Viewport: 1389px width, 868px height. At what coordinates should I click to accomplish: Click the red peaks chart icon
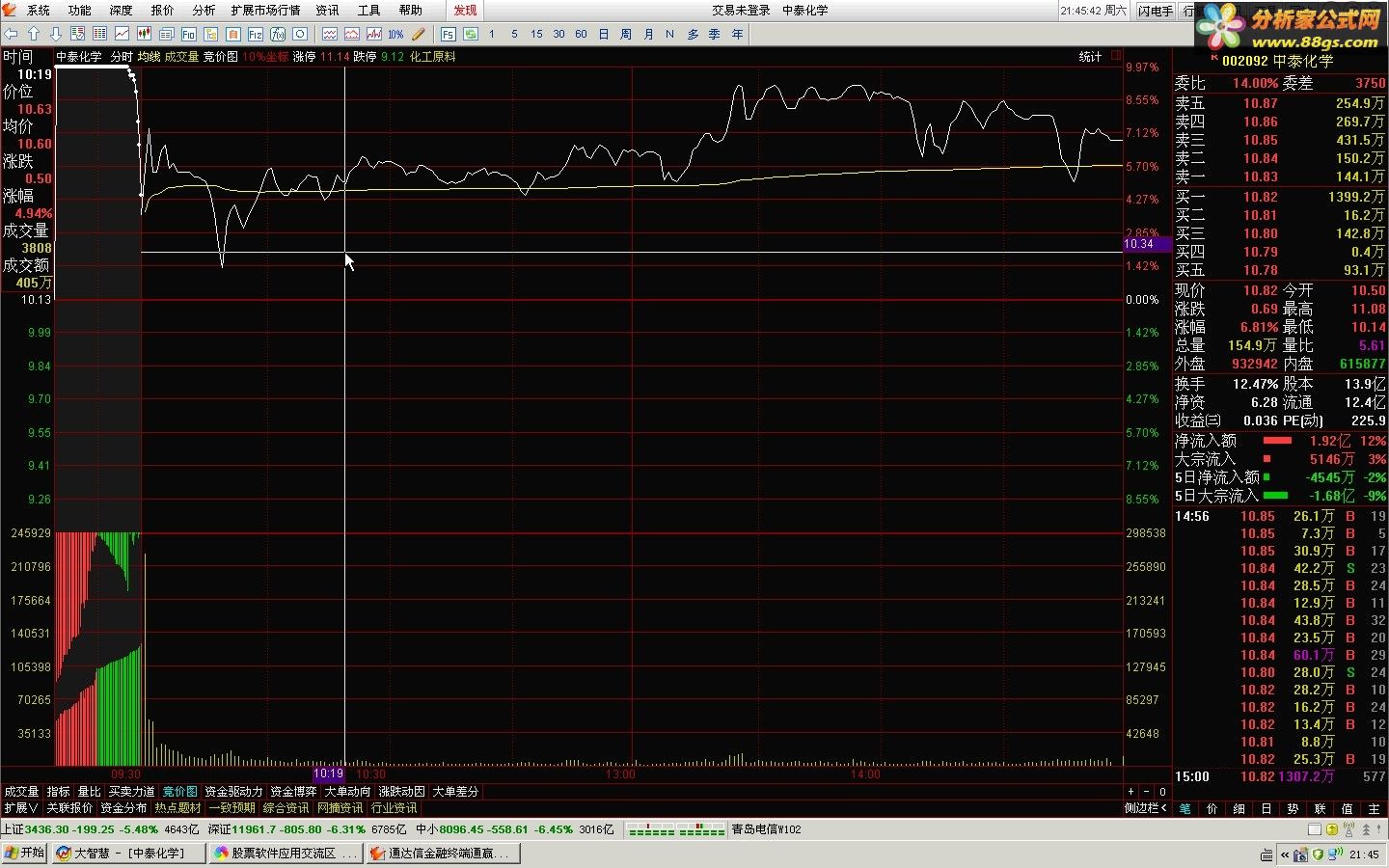352,34
